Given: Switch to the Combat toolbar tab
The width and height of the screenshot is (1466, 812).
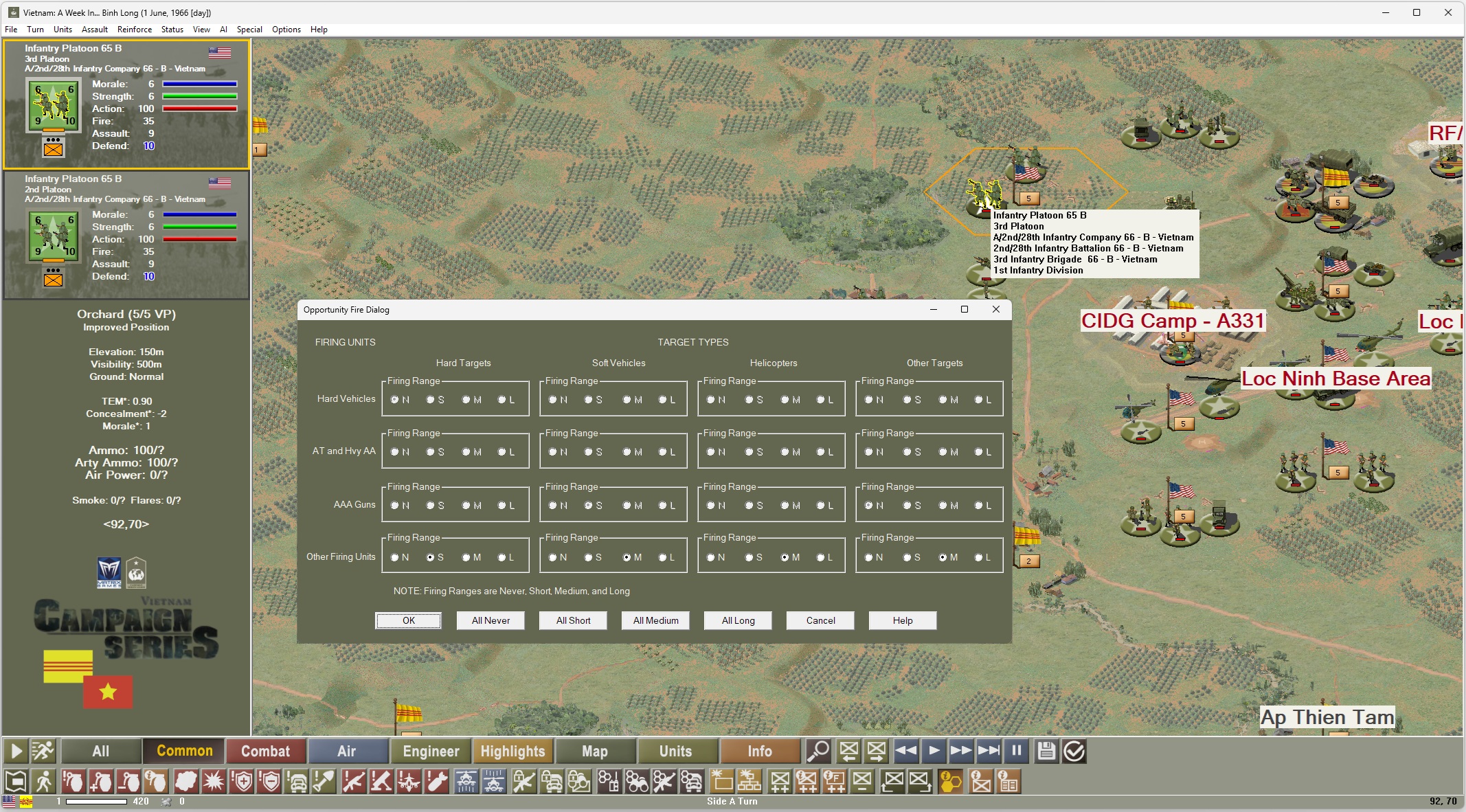Looking at the screenshot, I should coord(265,751).
